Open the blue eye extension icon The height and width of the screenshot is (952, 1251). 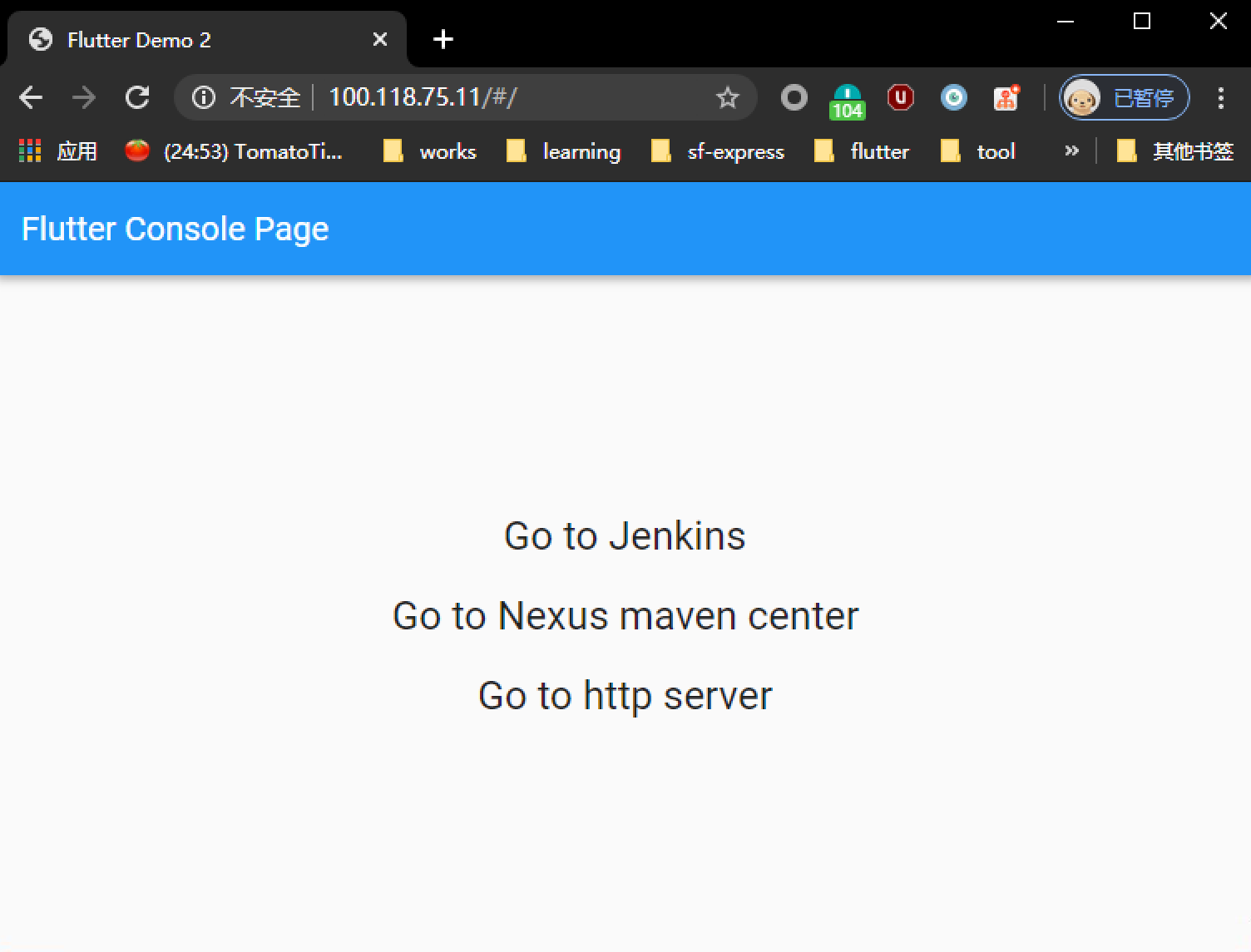[x=953, y=97]
